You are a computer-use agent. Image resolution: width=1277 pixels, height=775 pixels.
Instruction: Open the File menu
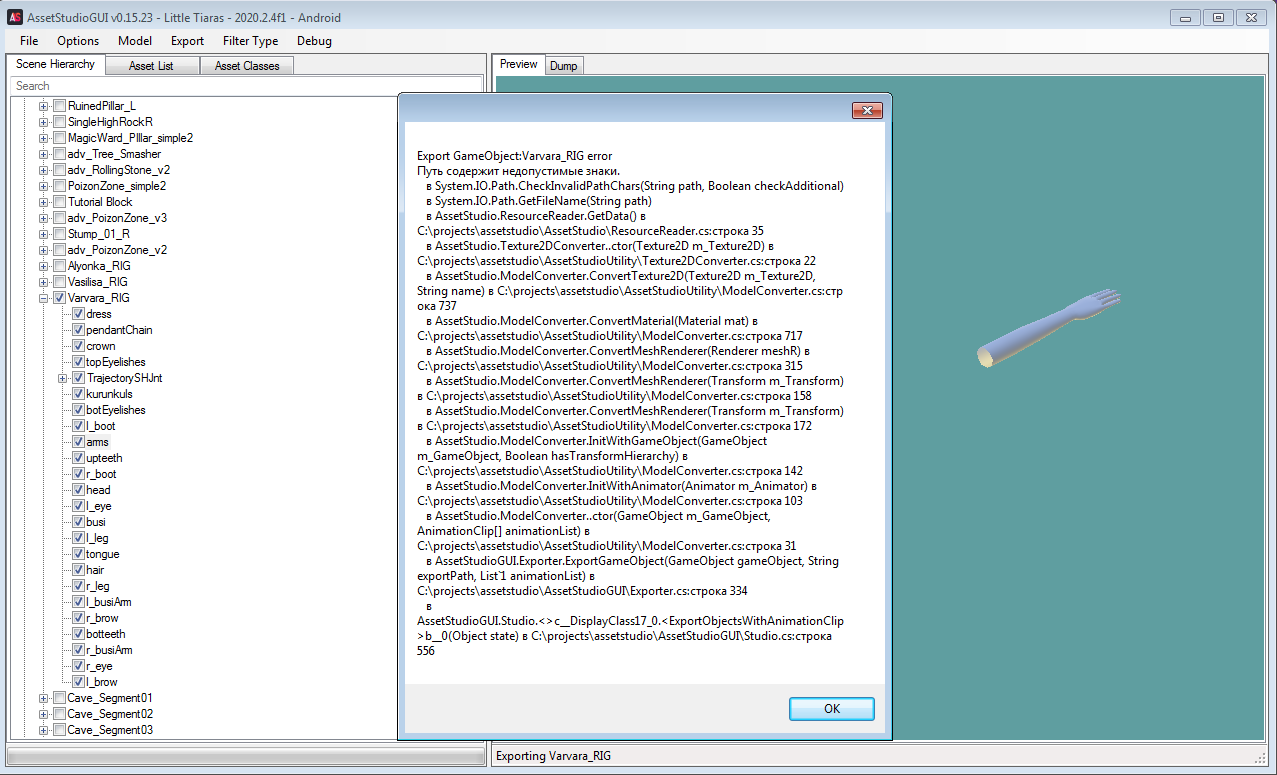[28, 41]
